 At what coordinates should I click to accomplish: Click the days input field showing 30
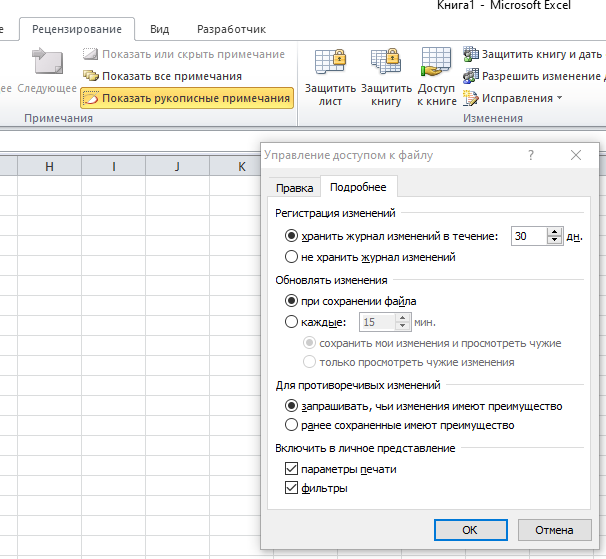[528, 236]
